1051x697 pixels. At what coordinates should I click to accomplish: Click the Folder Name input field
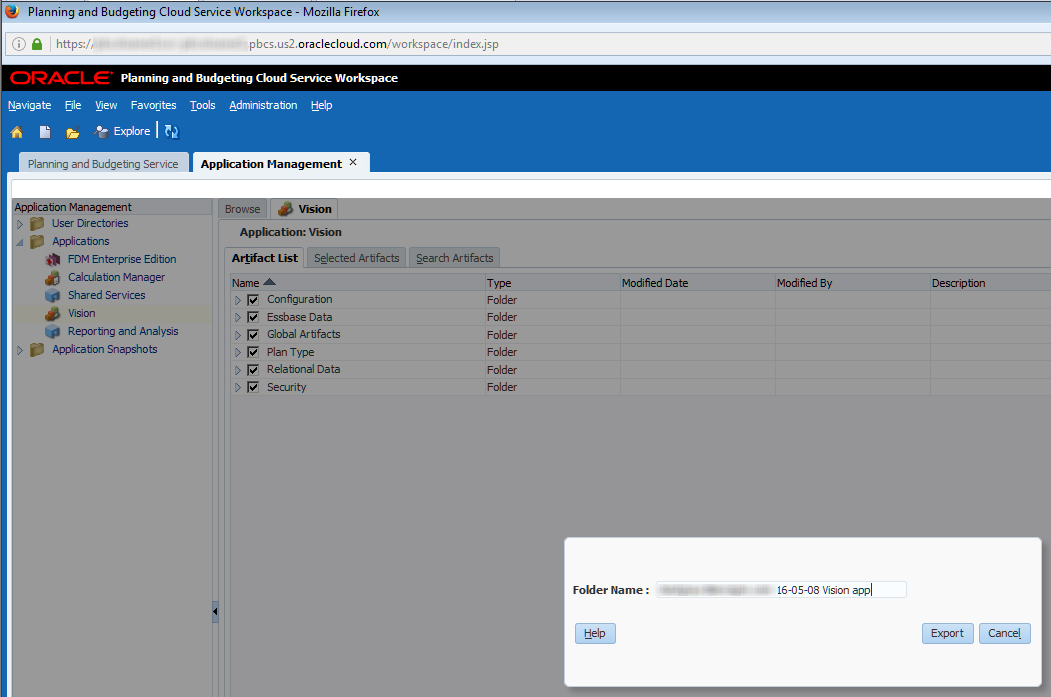(781, 590)
